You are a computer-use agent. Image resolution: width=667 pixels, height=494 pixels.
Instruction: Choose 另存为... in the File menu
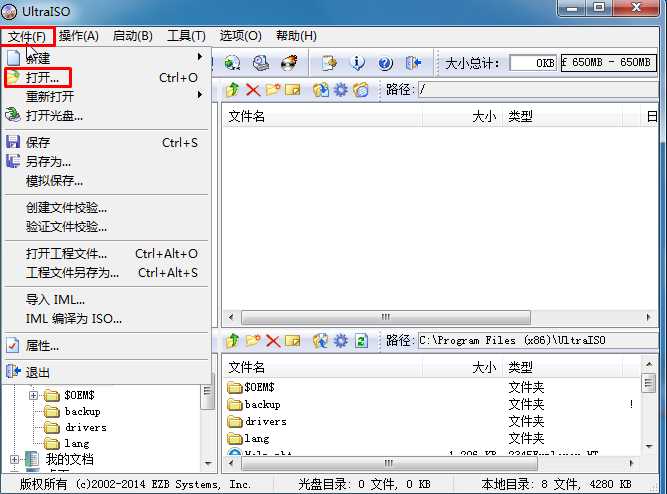[x=48, y=162]
